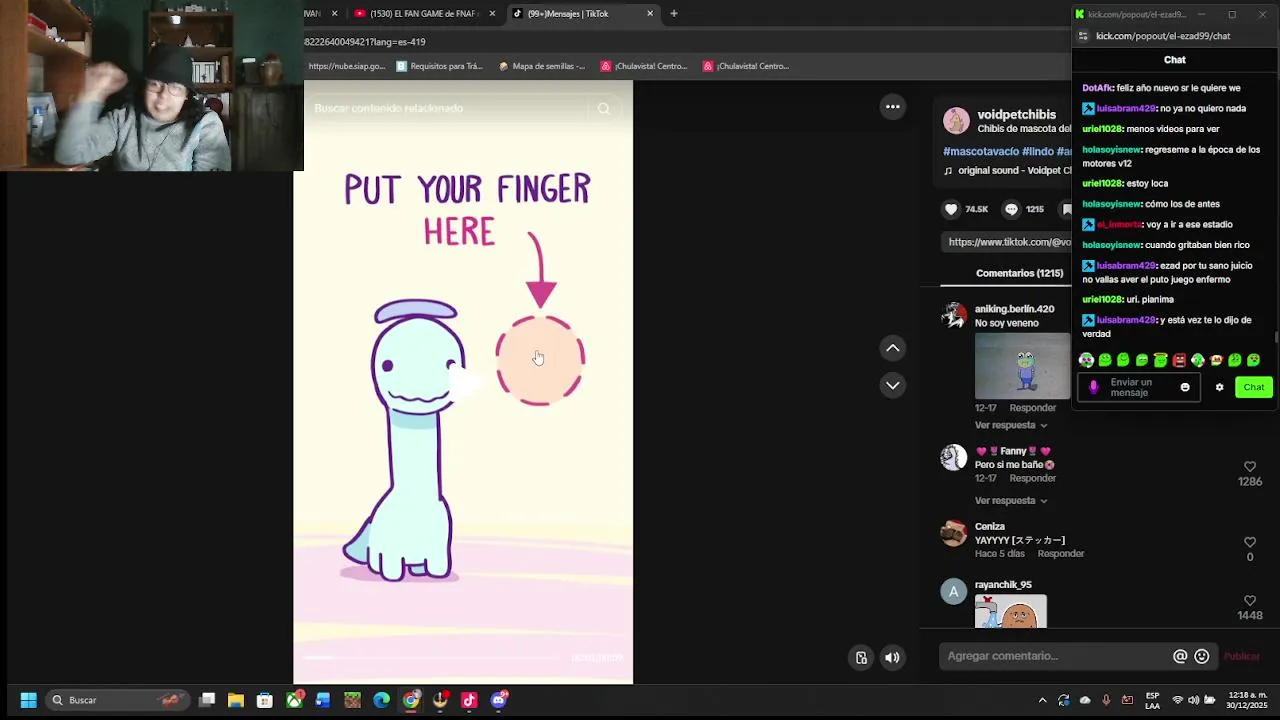Open TikTok app from the taskbar

tap(469, 700)
